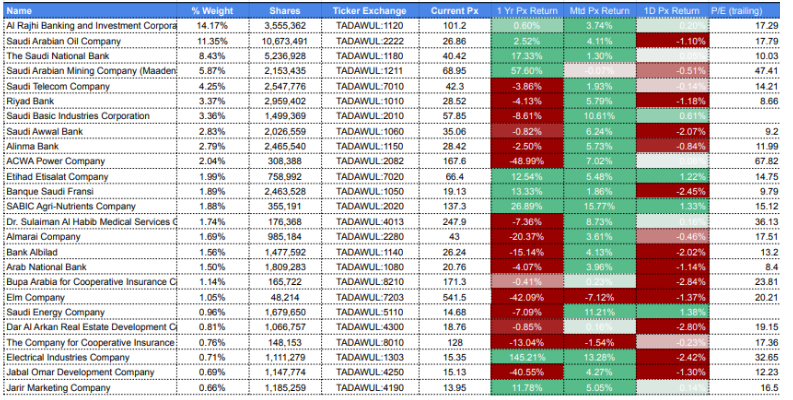Viewport: 793px width, 400px height.
Task: Click the Saudi Energy Company cell
Action: (90, 312)
